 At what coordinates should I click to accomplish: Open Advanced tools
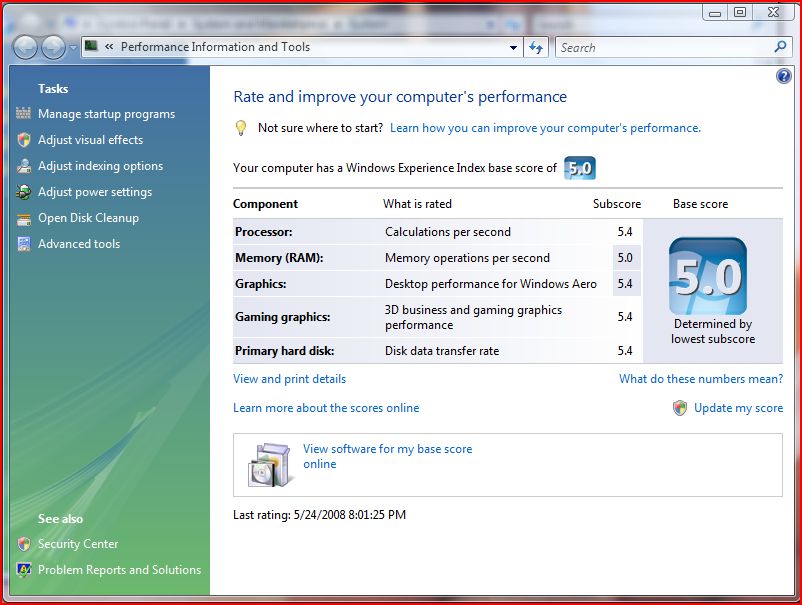tap(79, 244)
